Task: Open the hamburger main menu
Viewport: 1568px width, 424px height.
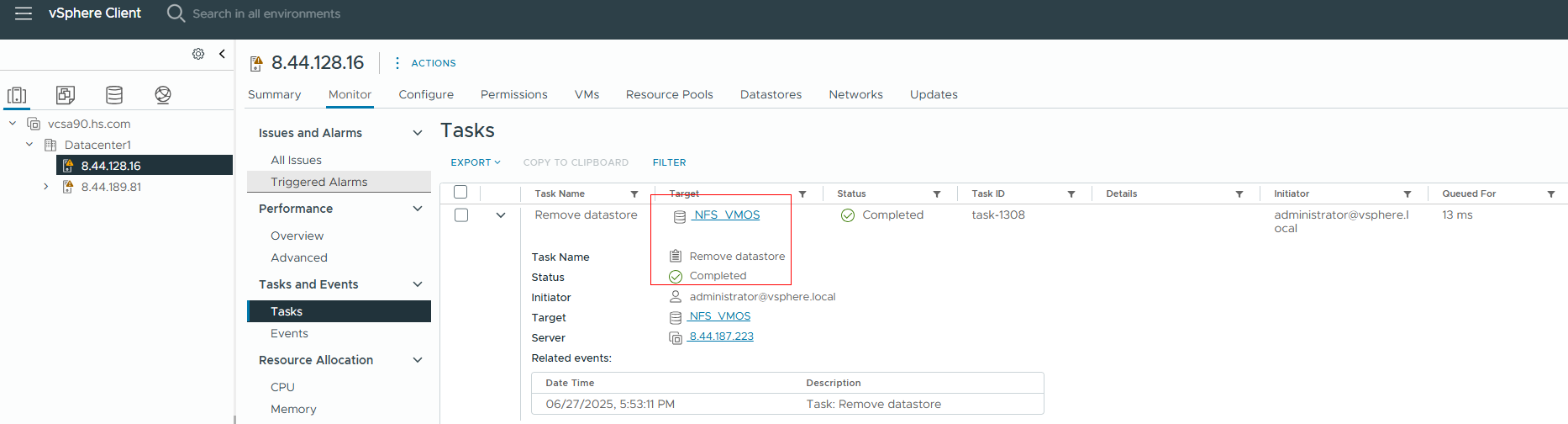Action: pyautogui.click(x=24, y=13)
